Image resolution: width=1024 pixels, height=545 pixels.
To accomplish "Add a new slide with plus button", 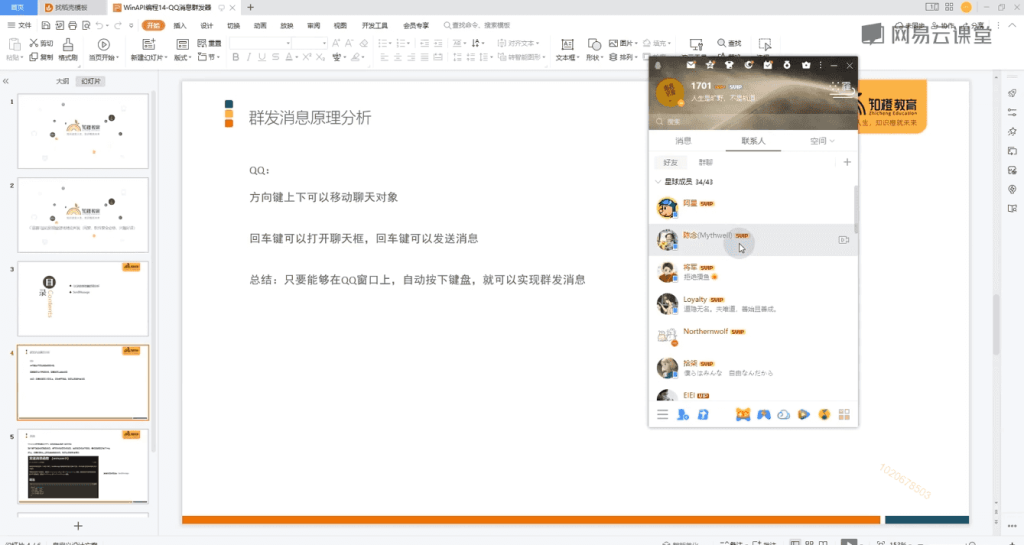I will [78, 526].
